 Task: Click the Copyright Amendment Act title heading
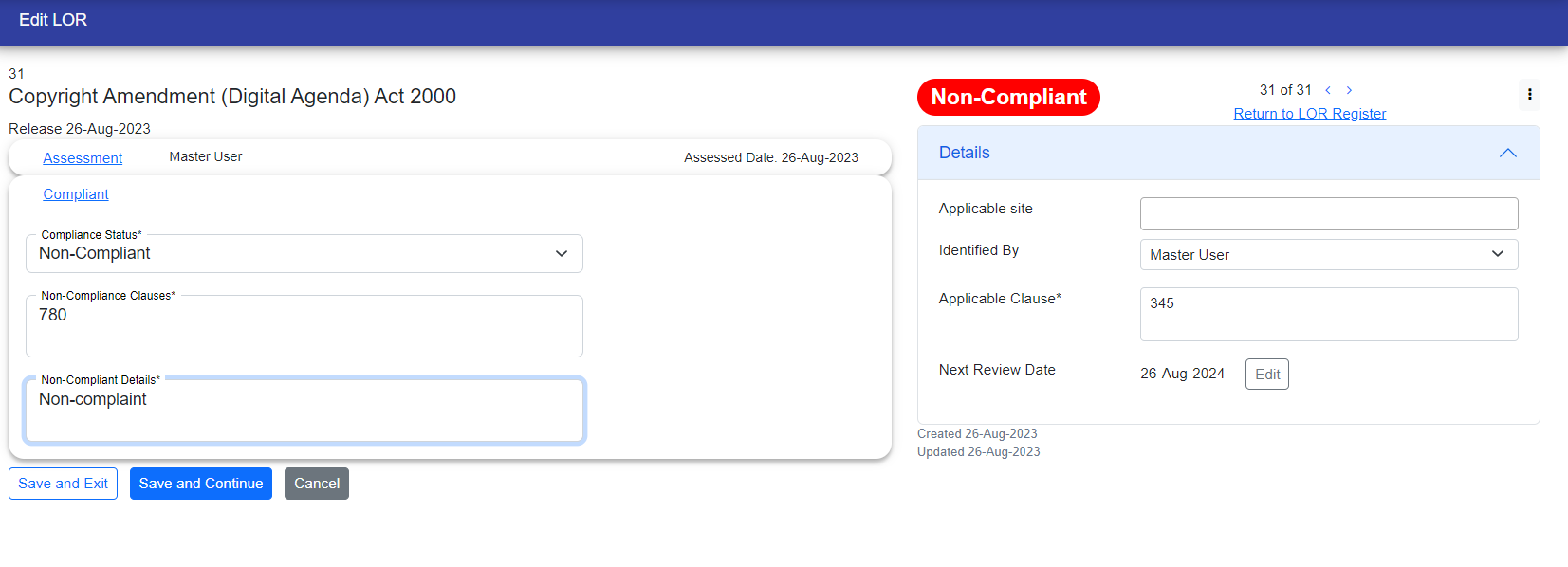pyautogui.click(x=232, y=97)
